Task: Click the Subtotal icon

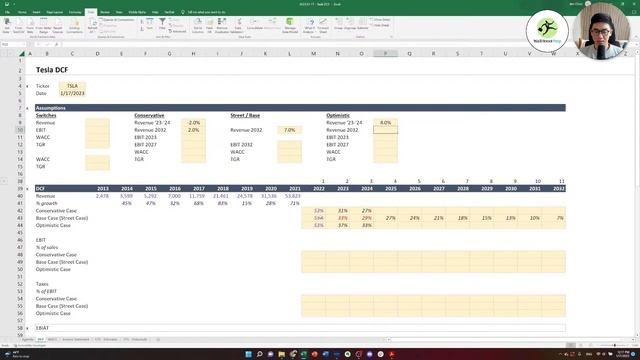Action: tap(362, 23)
